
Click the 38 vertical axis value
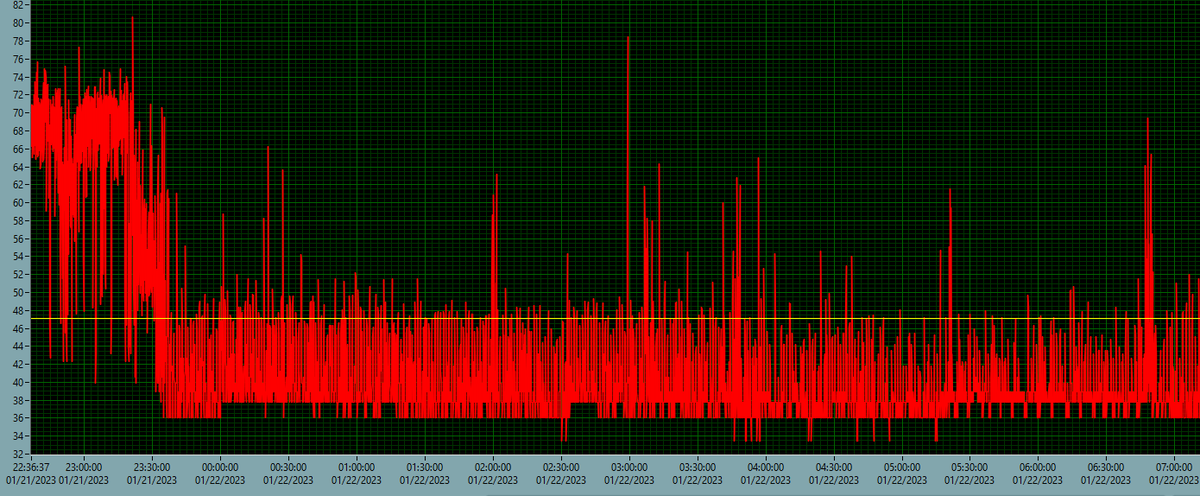[x=20, y=400]
